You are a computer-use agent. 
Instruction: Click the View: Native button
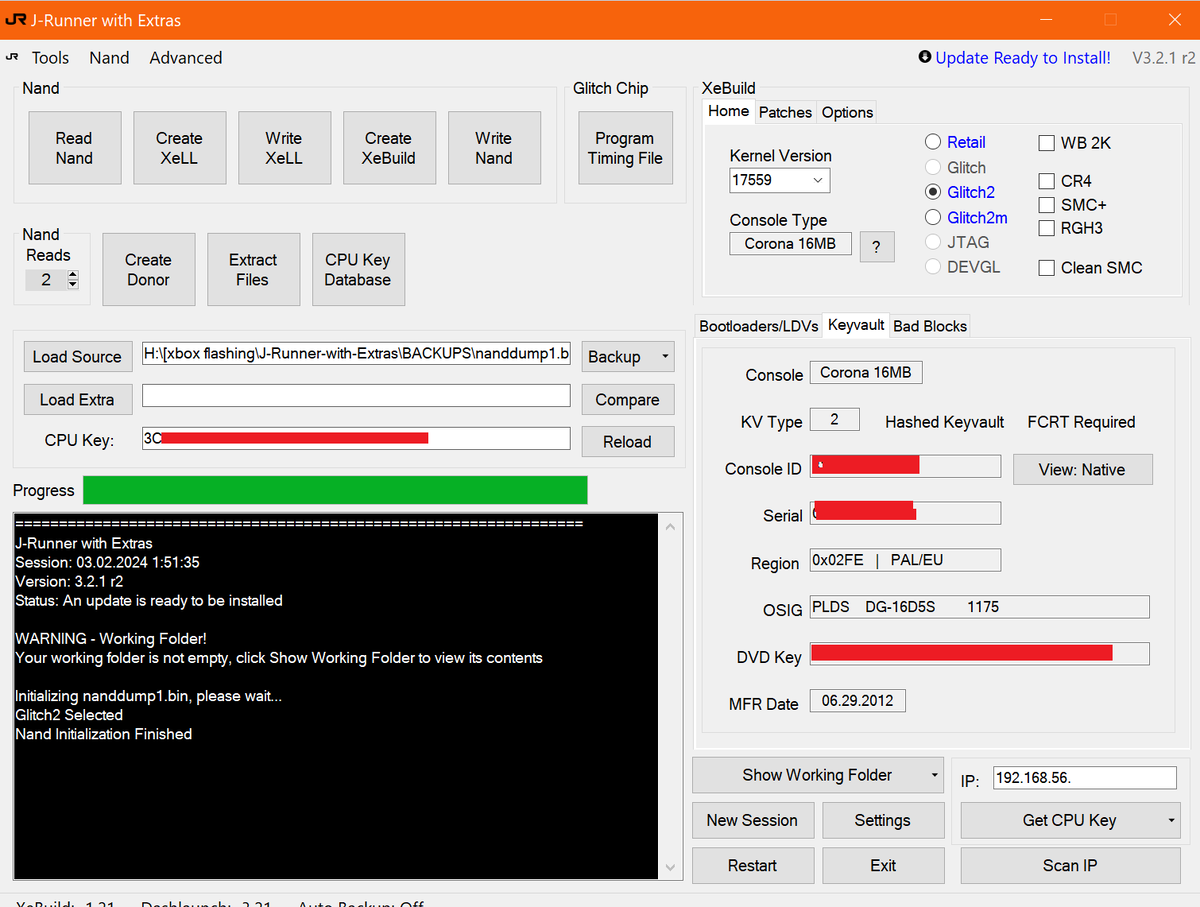coord(1082,470)
